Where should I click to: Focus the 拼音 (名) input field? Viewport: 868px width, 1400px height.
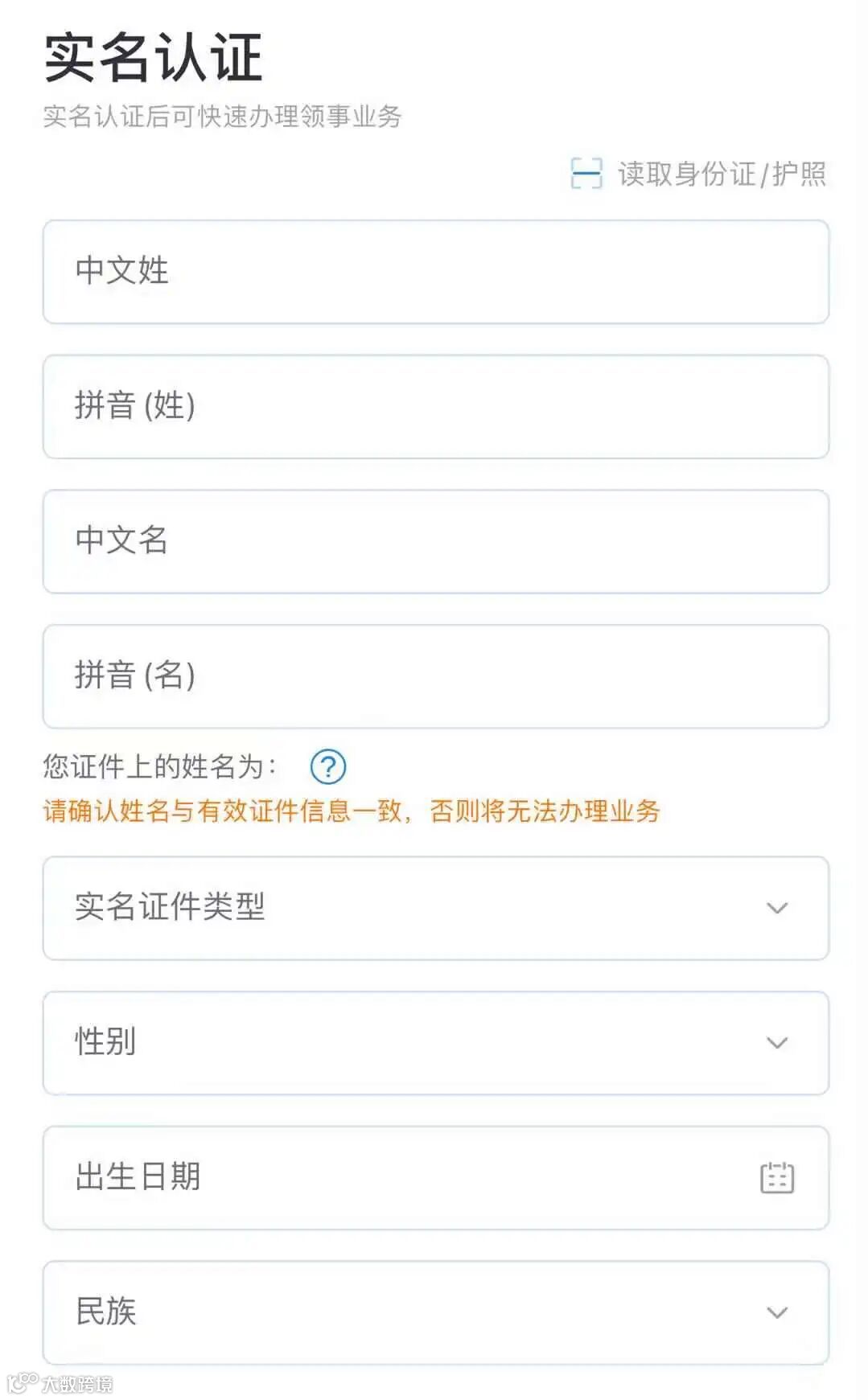coord(436,676)
